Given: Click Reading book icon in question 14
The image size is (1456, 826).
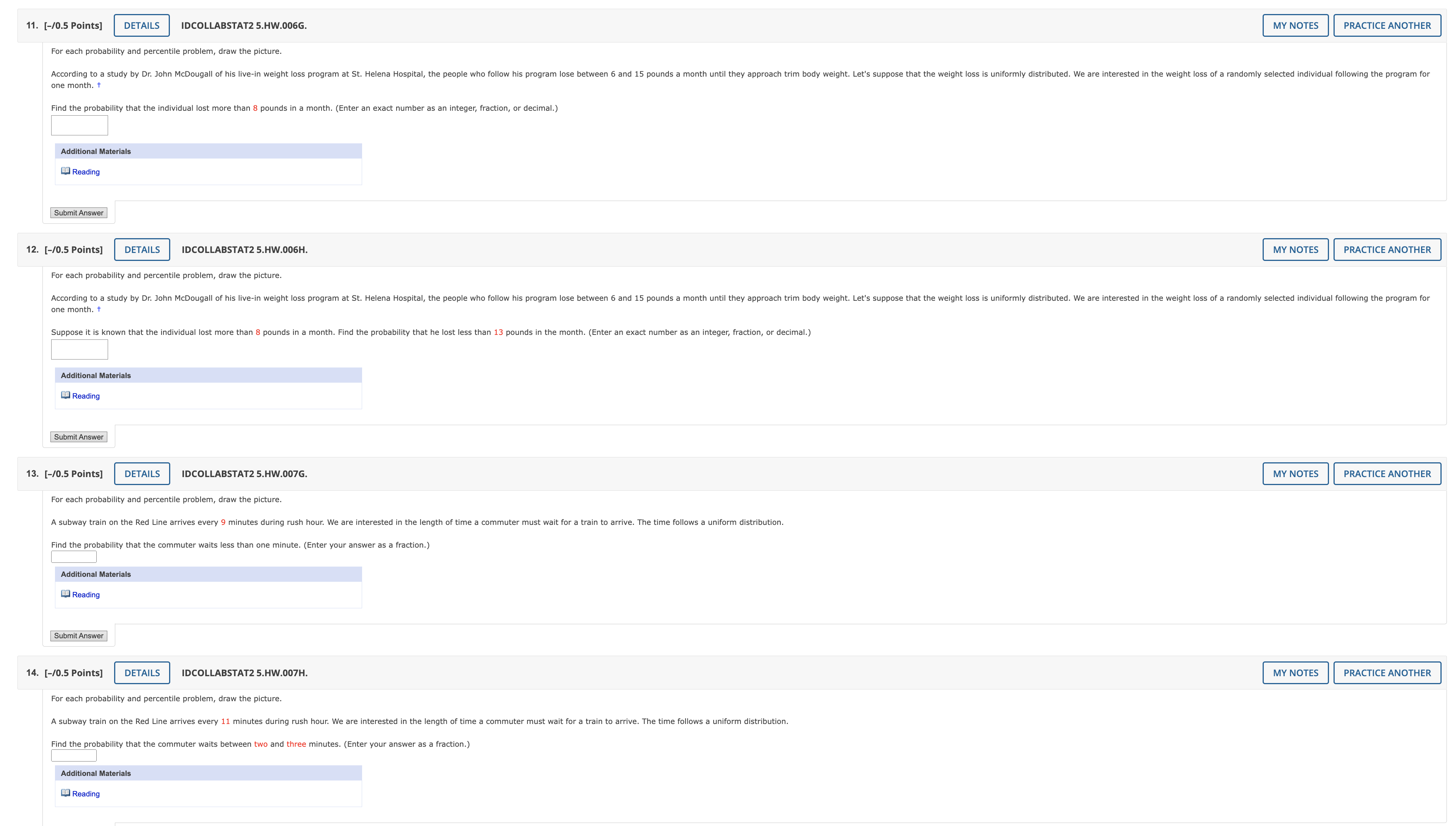Looking at the screenshot, I should click(x=65, y=793).
